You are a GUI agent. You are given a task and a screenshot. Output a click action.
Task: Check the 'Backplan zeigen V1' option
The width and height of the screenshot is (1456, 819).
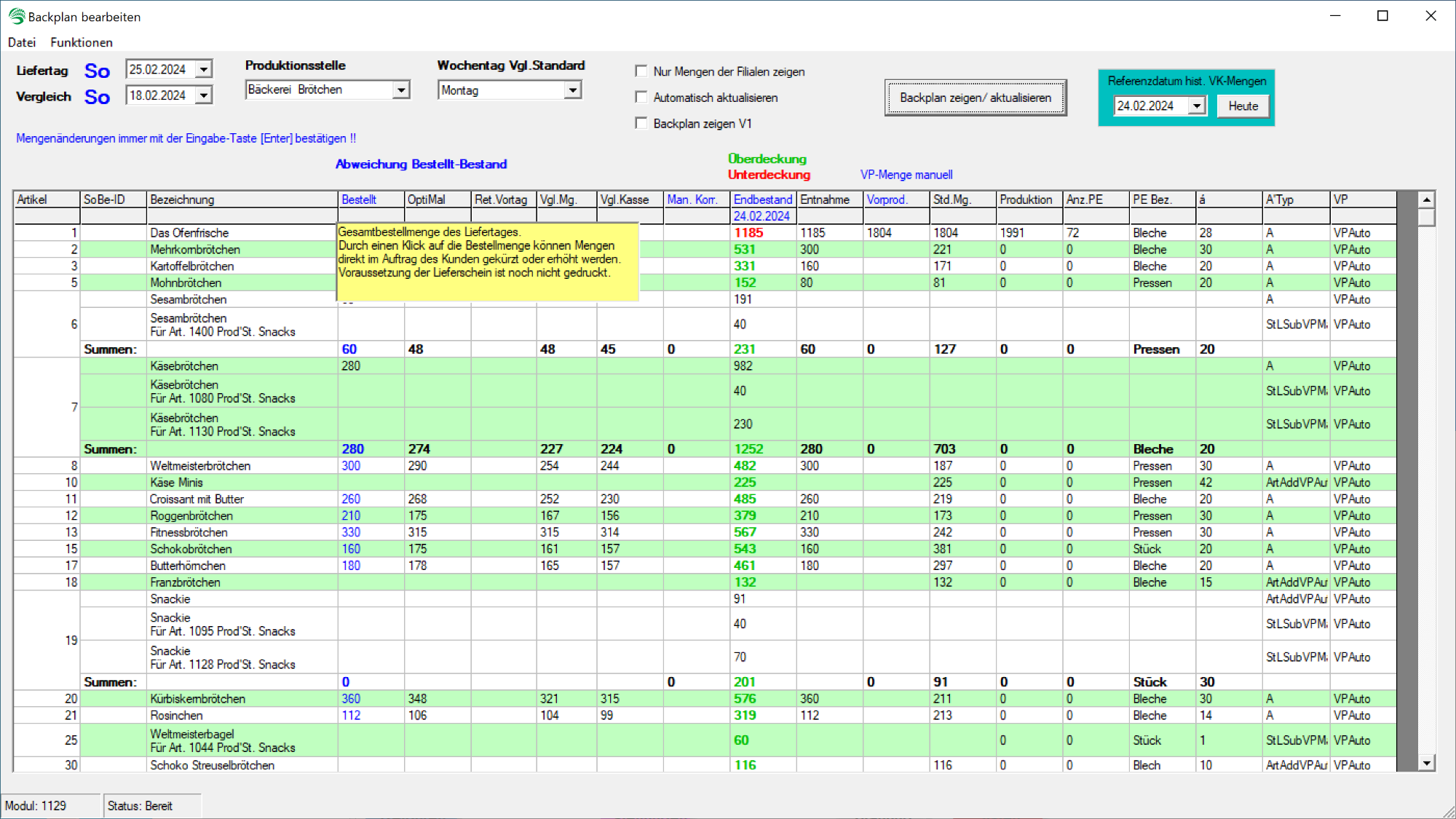(641, 123)
